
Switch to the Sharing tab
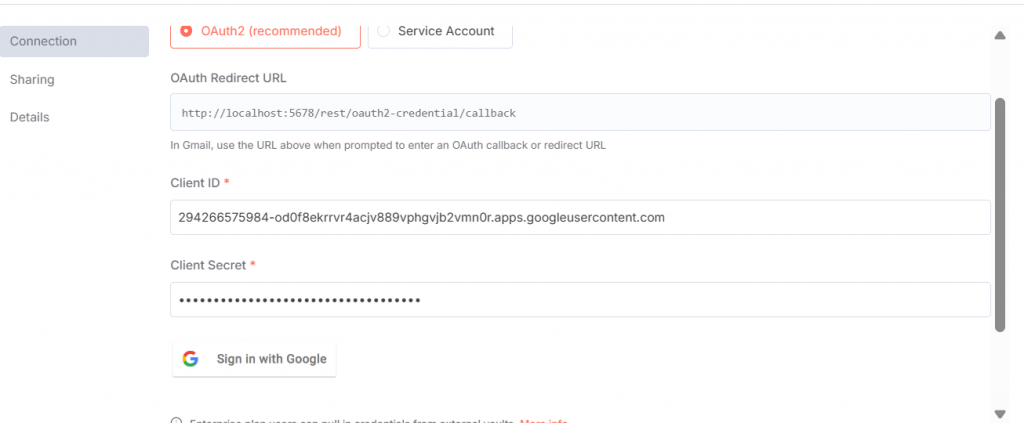point(32,79)
